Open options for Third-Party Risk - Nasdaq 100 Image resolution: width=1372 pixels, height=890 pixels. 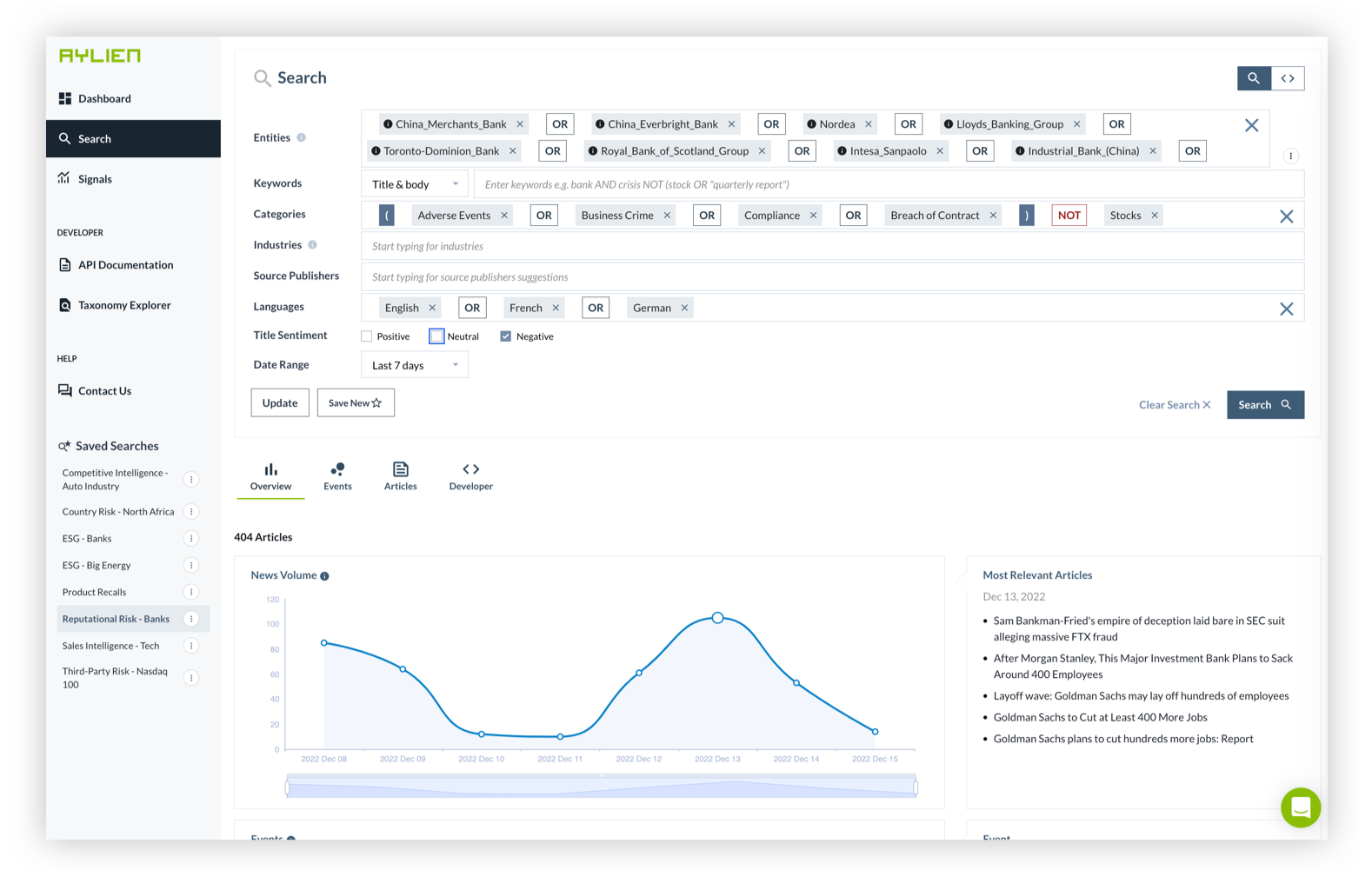click(191, 678)
